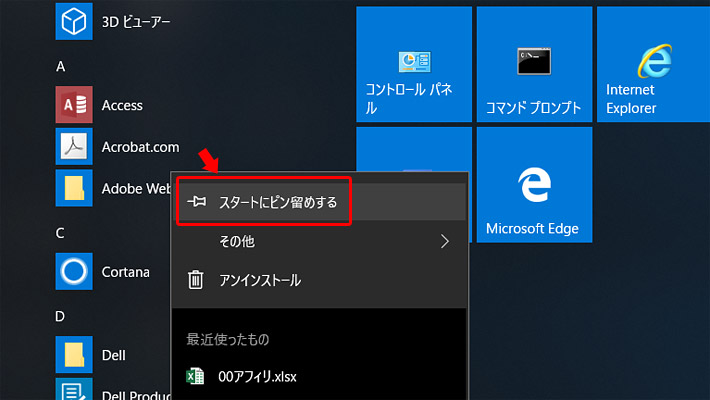Image resolution: width=710 pixels, height=400 pixels.
Task: Launch the コマンド プロンプト tile
Action: tap(534, 64)
